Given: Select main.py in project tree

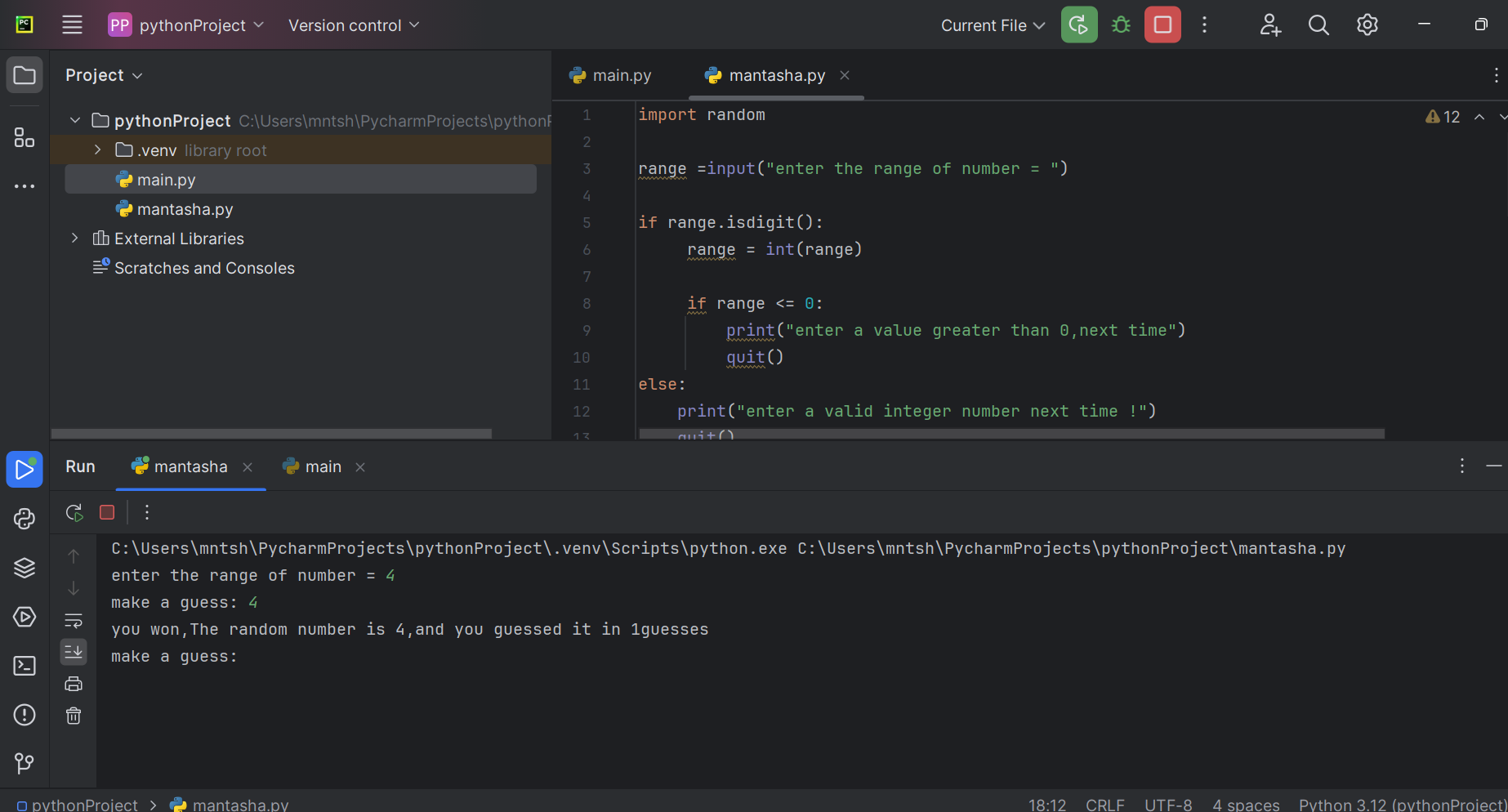Looking at the screenshot, I should pyautogui.click(x=301, y=180).
